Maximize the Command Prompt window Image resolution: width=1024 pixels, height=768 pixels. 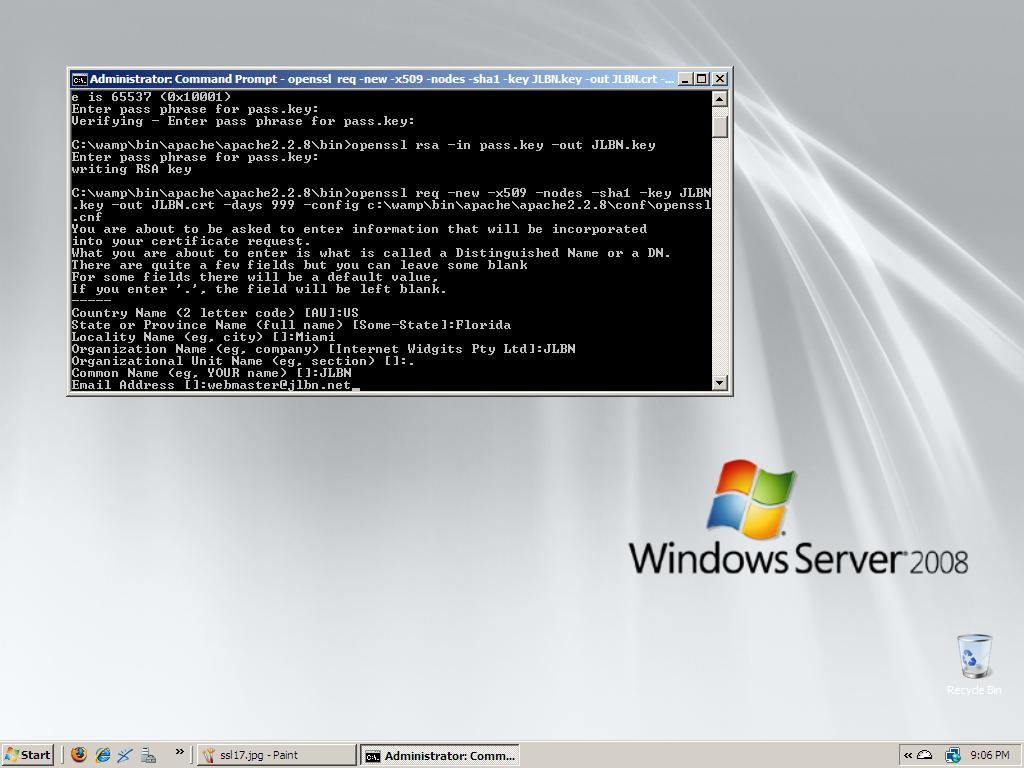point(702,79)
